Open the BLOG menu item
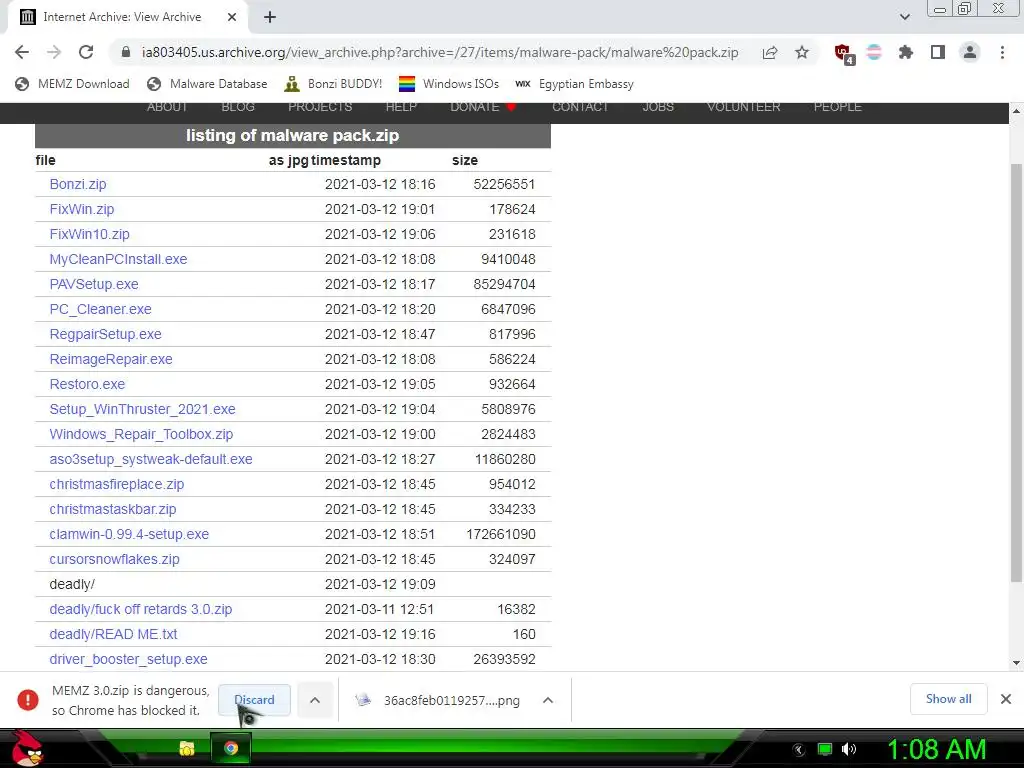This screenshot has width=1024, height=768. pos(238,107)
